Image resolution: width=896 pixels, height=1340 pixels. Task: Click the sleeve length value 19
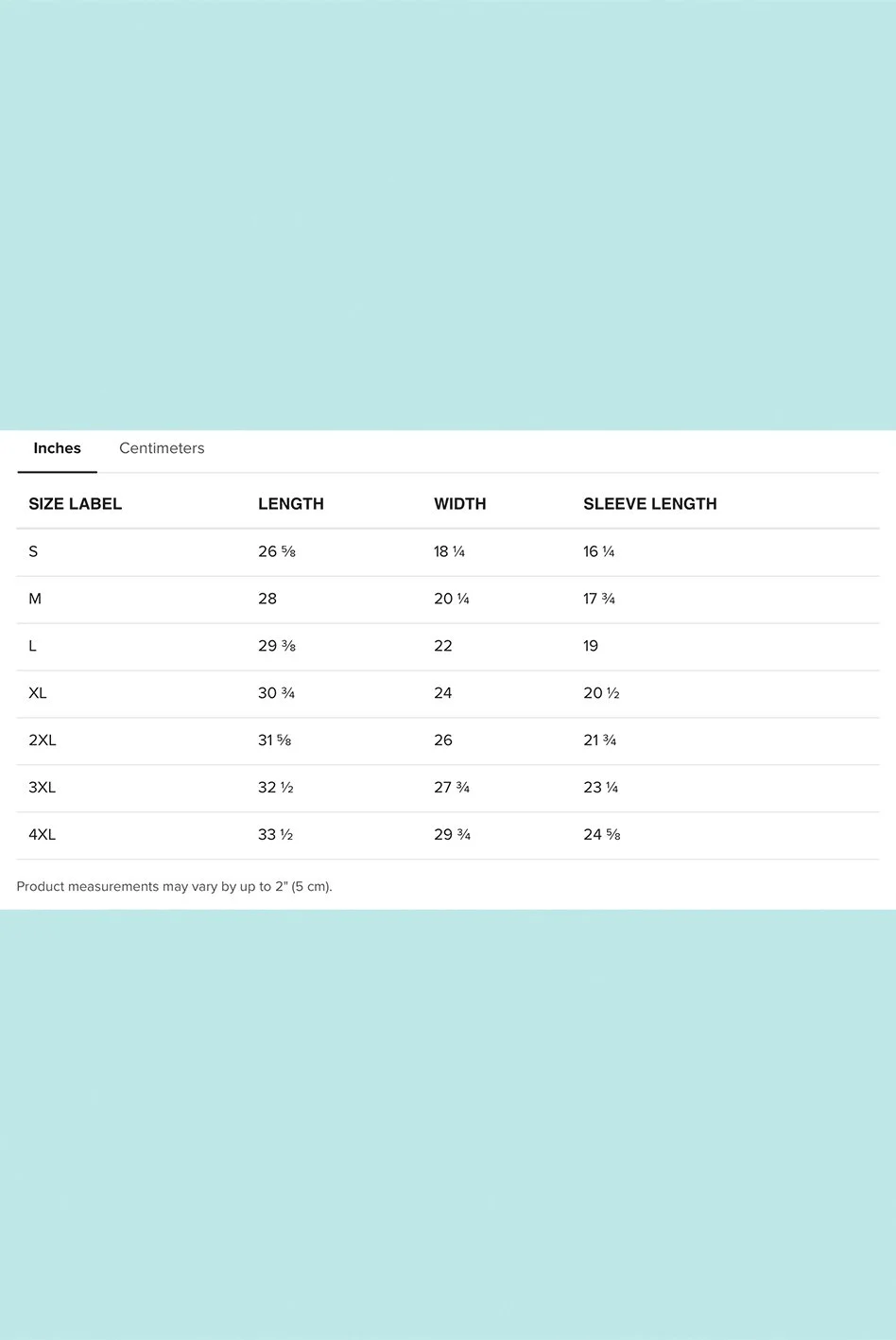tap(591, 646)
